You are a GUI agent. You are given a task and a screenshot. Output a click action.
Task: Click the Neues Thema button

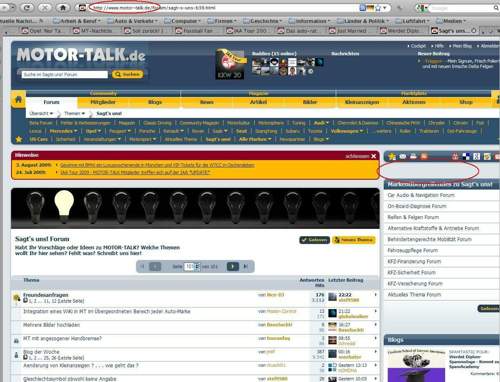(x=354, y=240)
